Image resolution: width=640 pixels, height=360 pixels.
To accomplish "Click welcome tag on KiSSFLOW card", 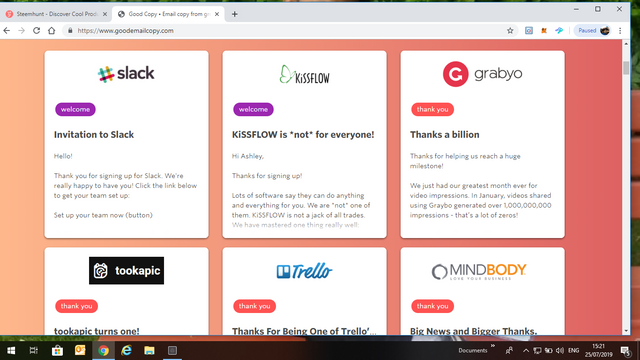I will pos(253,109).
